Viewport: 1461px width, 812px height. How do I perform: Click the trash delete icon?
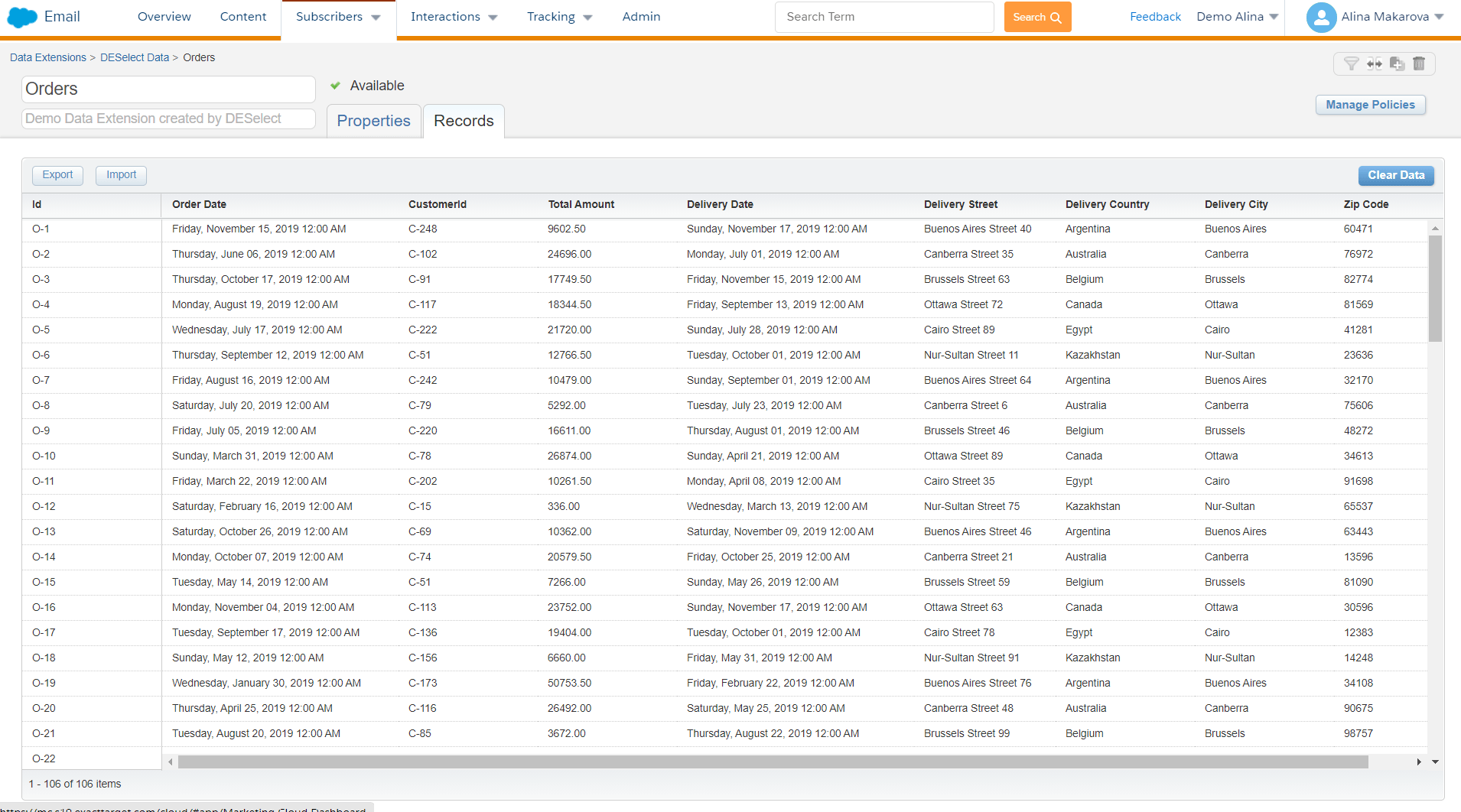pos(1419,63)
